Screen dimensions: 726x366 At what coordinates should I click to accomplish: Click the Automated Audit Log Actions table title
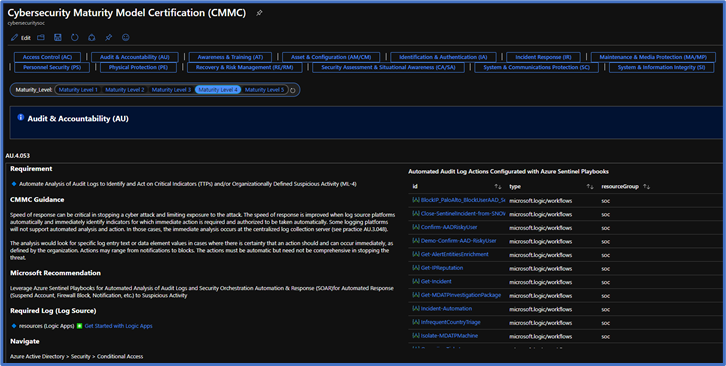[x=508, y=171]
